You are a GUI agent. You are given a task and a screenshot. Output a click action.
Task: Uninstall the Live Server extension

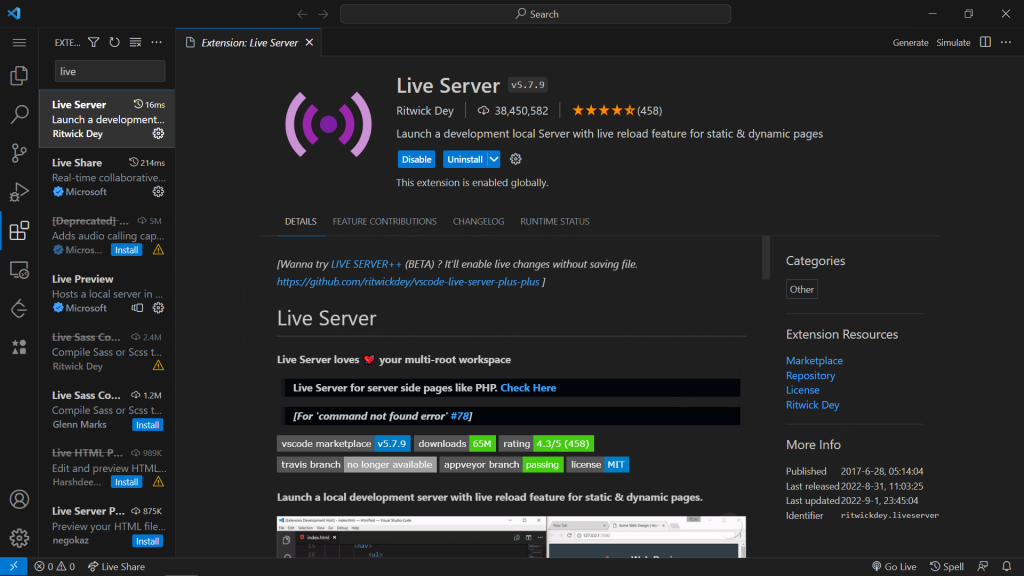click(x=465, y=159)
